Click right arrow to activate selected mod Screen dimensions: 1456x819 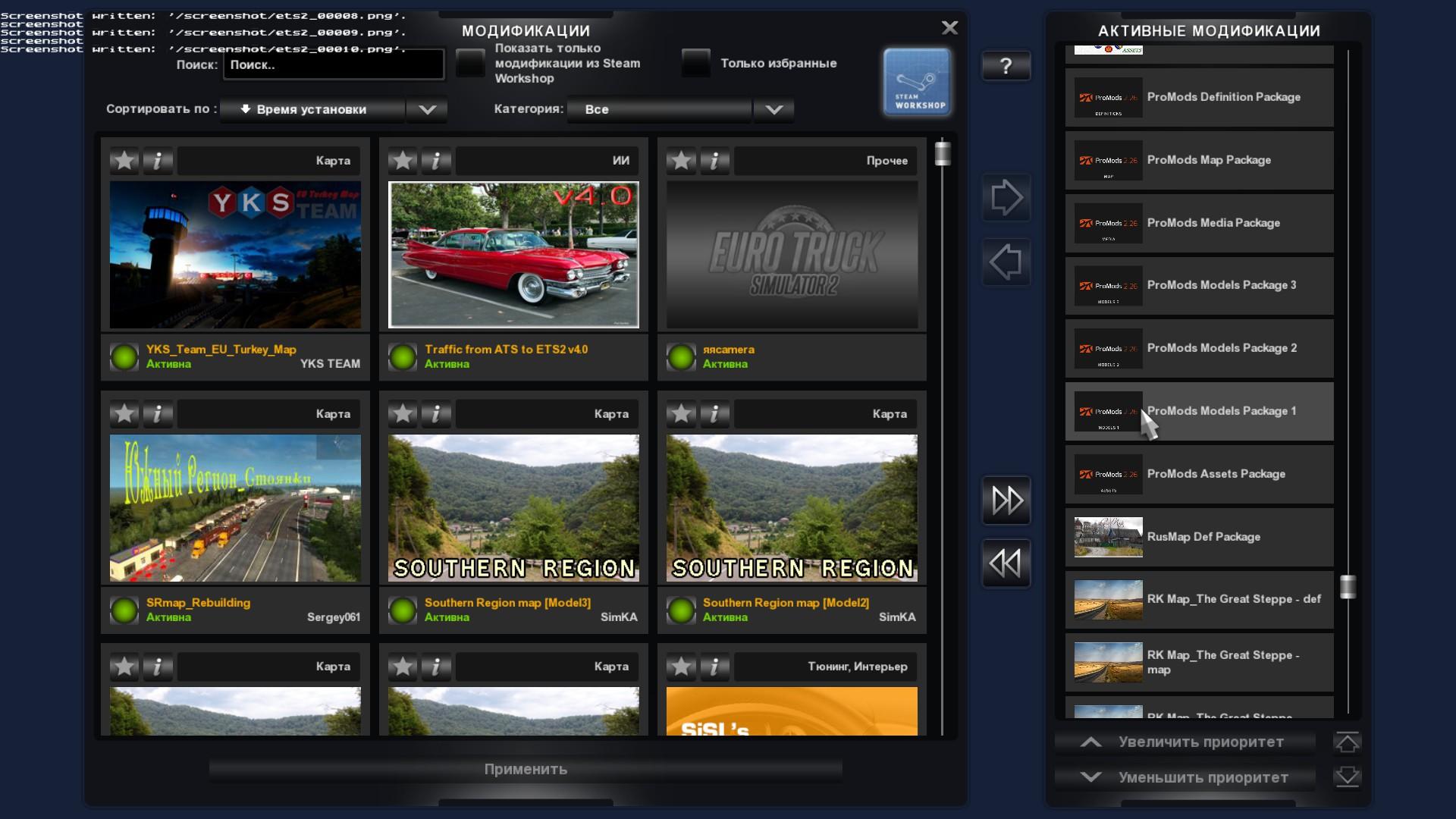point(1006,197)
